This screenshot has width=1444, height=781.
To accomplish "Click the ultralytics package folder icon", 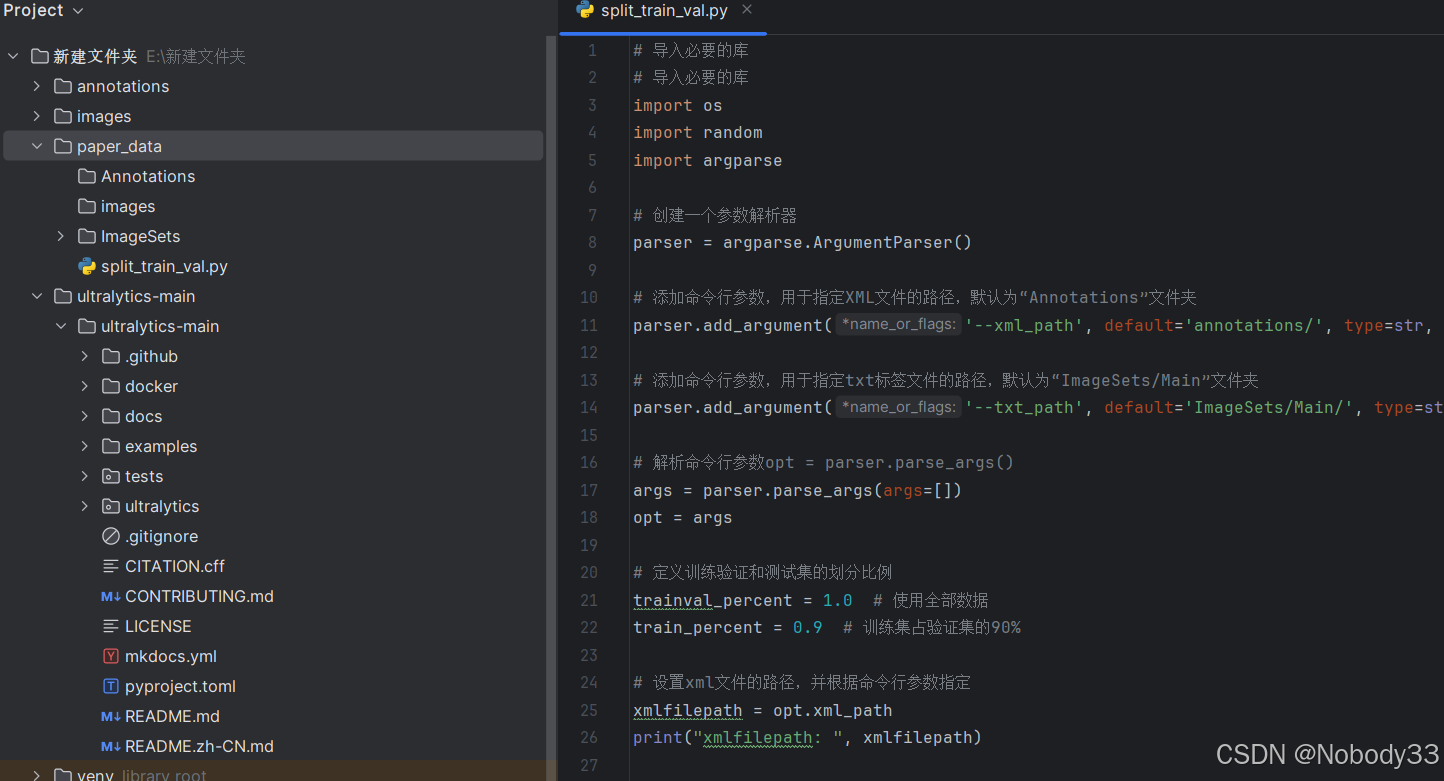I will pyautogui.click(x=111, y=506).
